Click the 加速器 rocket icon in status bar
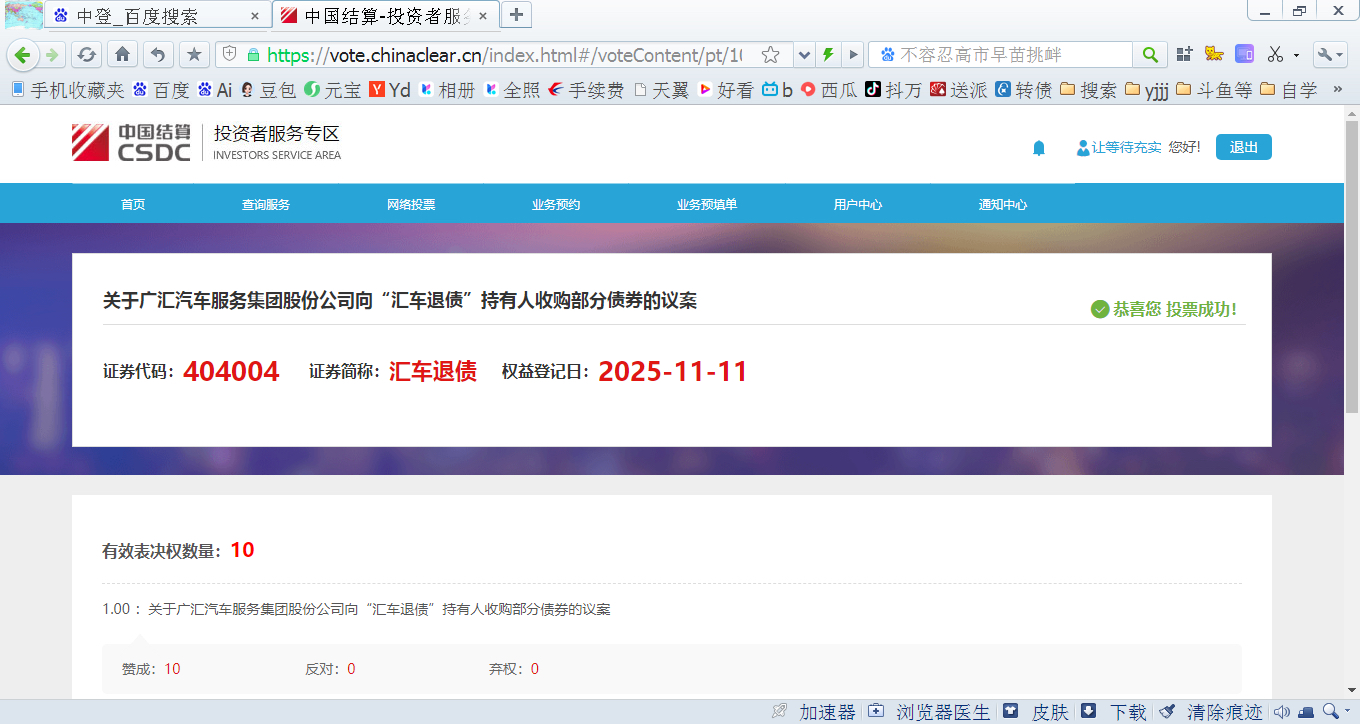Image resolution: width=1360 pixels, height=724 pixels. click(780, 712)
